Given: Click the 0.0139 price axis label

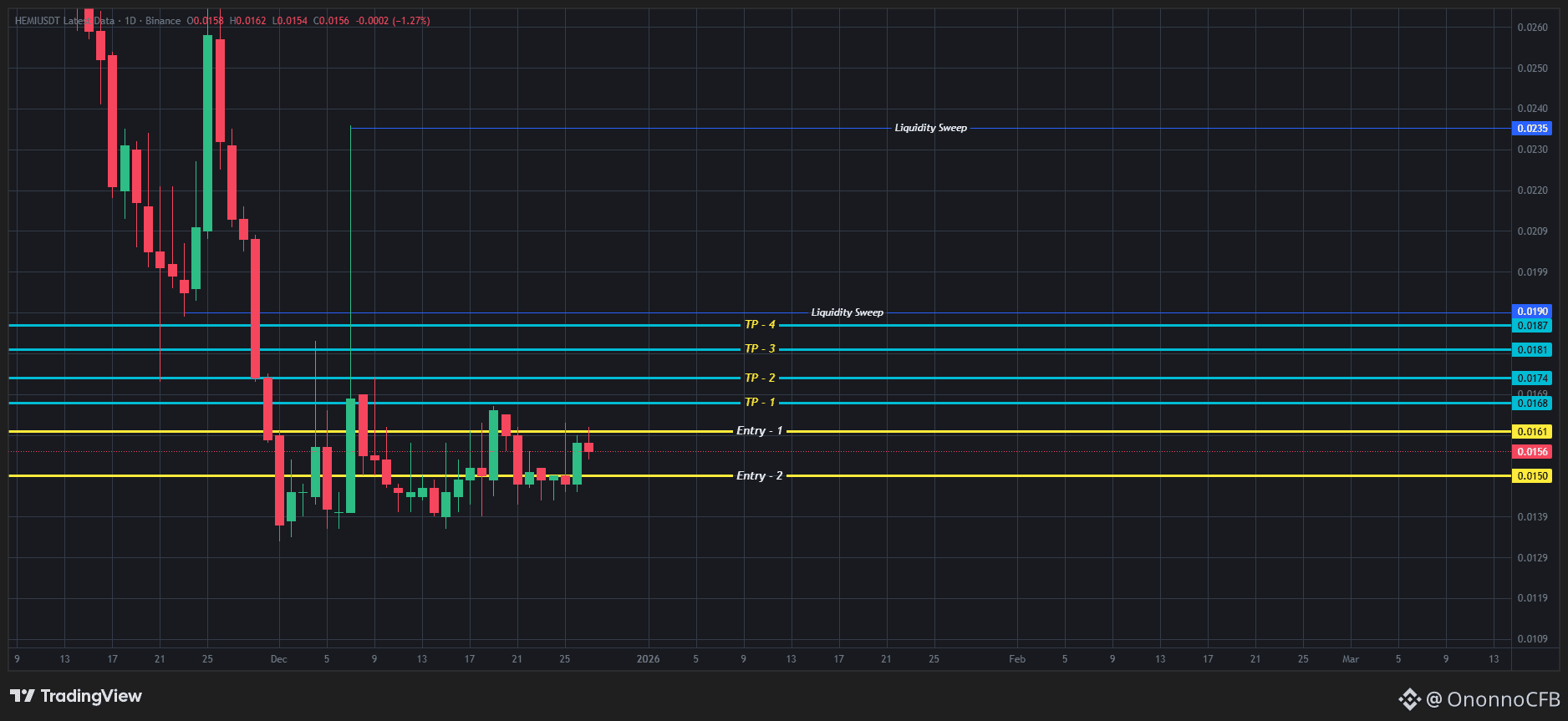Looking at the screenshot, I should [1532, 517].
